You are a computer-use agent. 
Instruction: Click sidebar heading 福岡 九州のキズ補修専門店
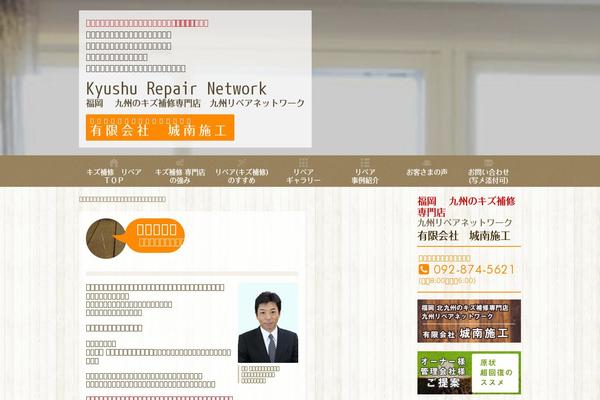coord(466,207)
